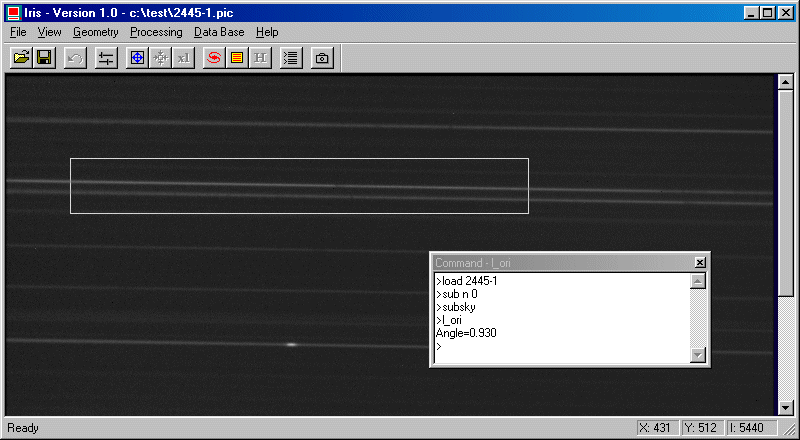Open the Data Base menu

[x=219, y=32]
